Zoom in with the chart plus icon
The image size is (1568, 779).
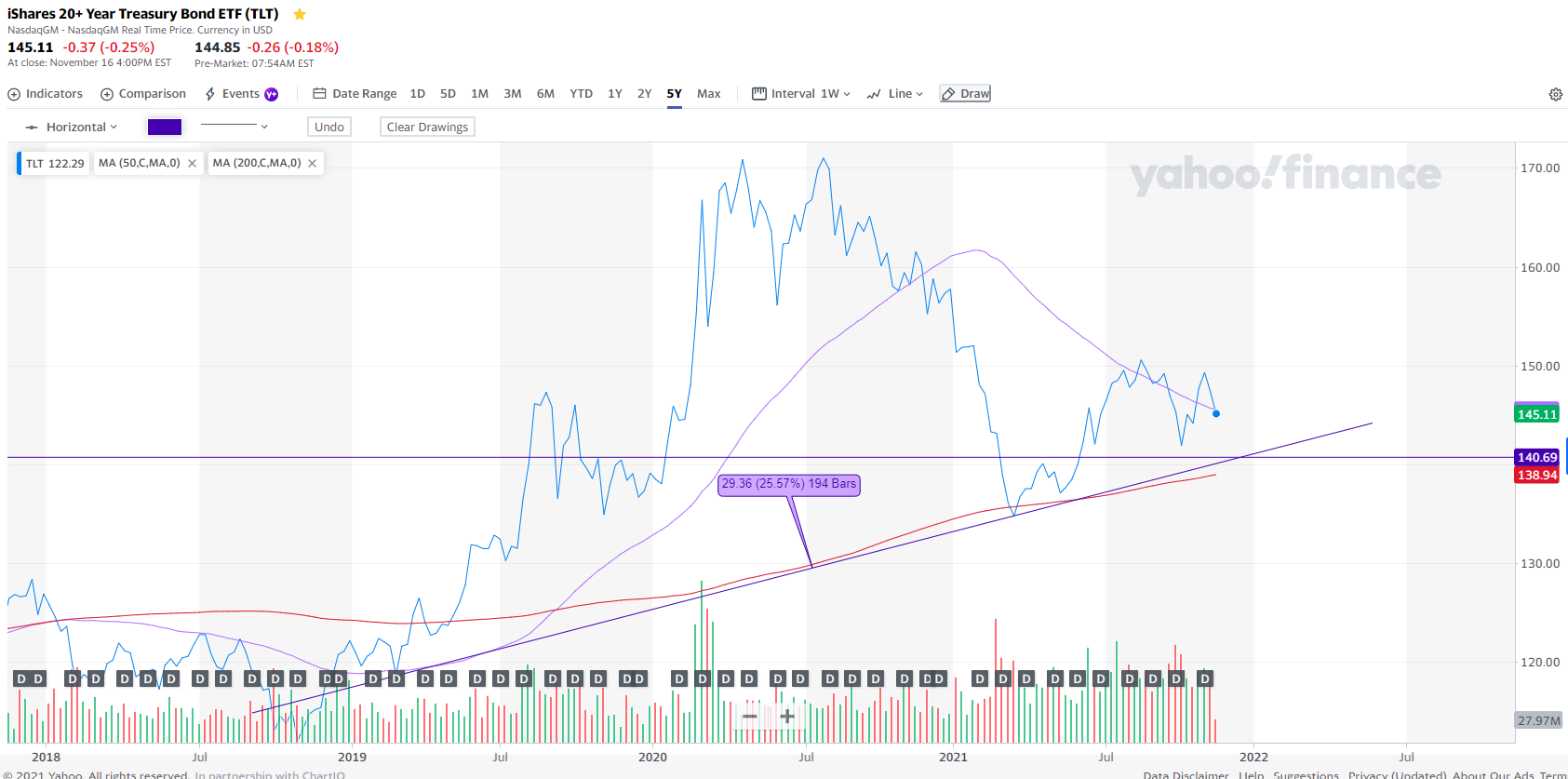(x=787, y=716)
